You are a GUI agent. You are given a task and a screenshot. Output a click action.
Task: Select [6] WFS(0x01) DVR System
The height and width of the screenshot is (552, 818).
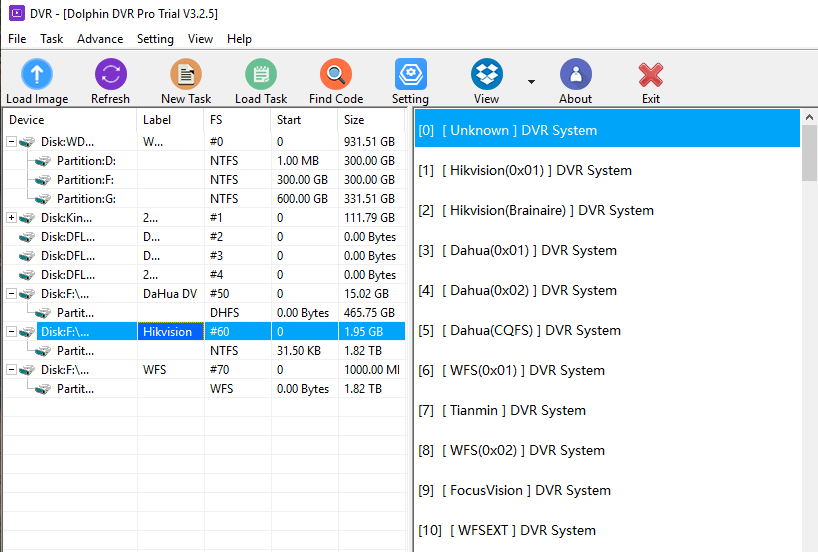tap(607, 370)
